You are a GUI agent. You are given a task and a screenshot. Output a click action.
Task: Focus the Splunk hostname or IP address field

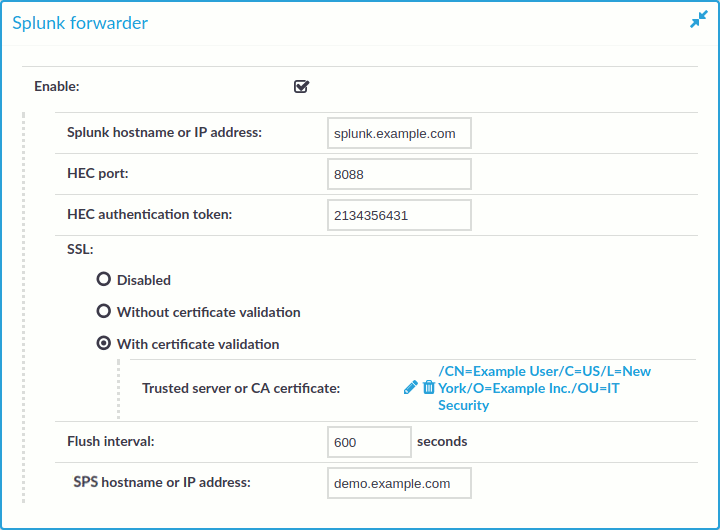click(399, 133)
